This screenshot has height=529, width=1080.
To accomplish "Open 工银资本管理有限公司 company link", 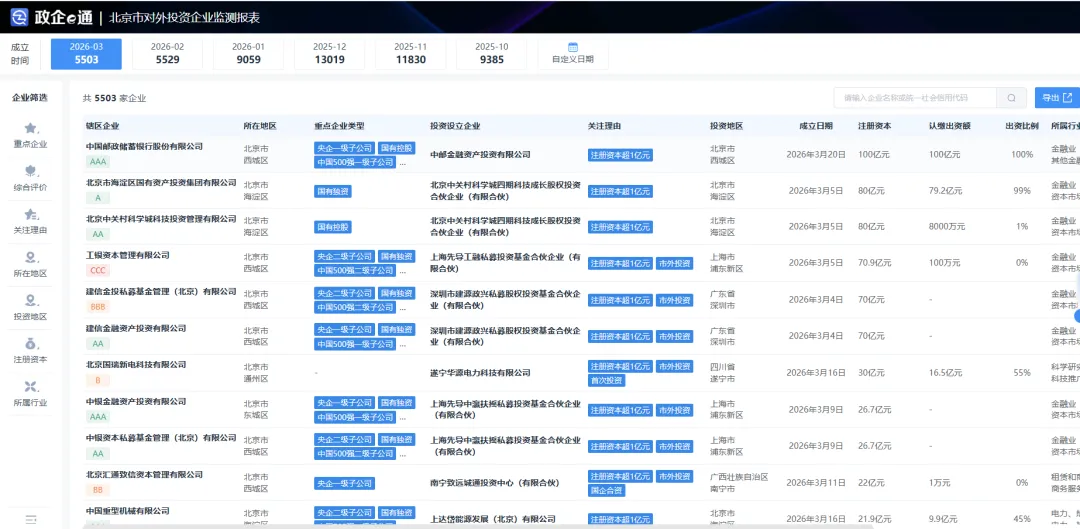I will (127, 256).
